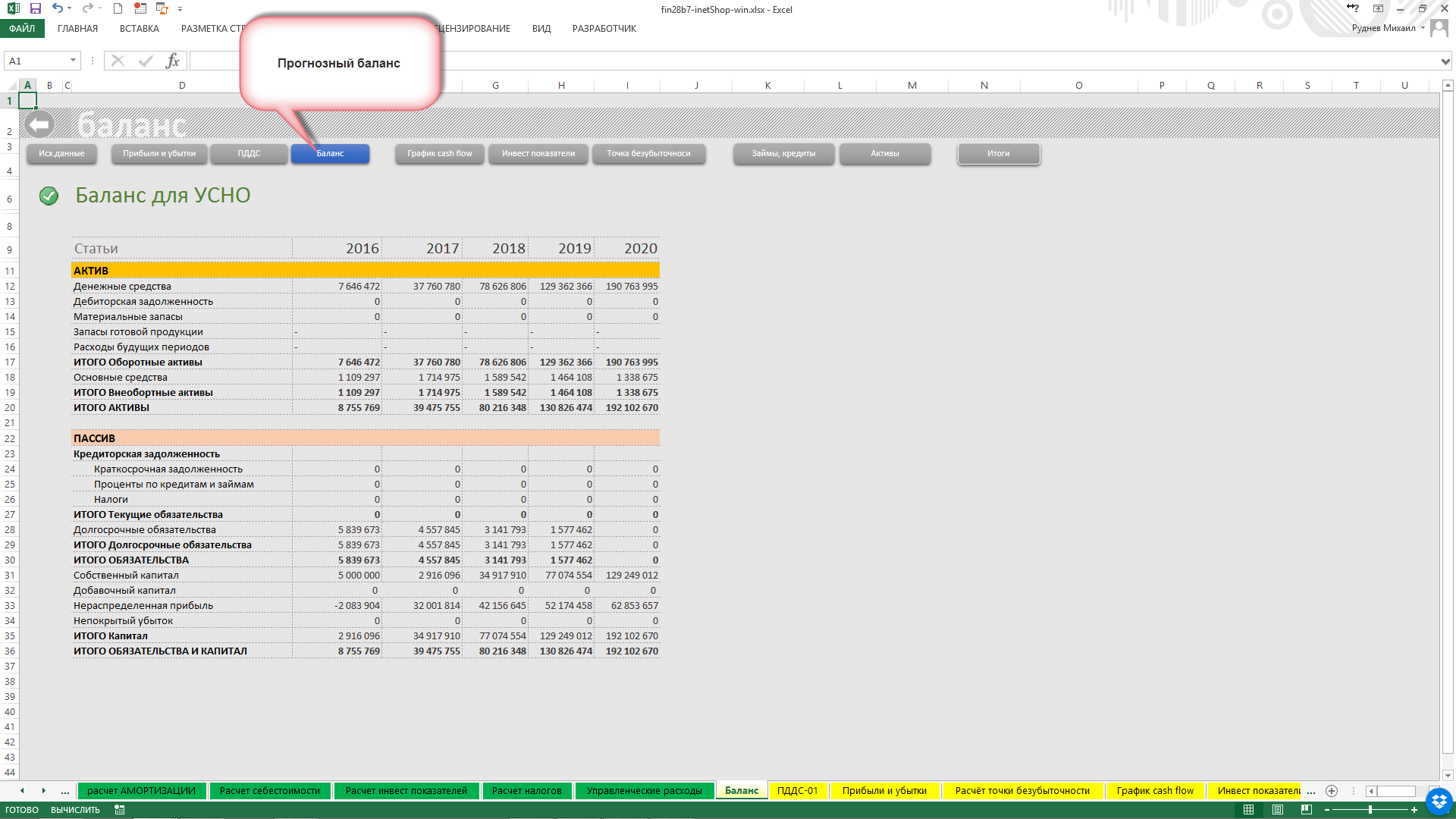Viewport: 1456px width, 819px height.
Task: Switch to sheet tab График cash flow
Action: [1155, 790]
